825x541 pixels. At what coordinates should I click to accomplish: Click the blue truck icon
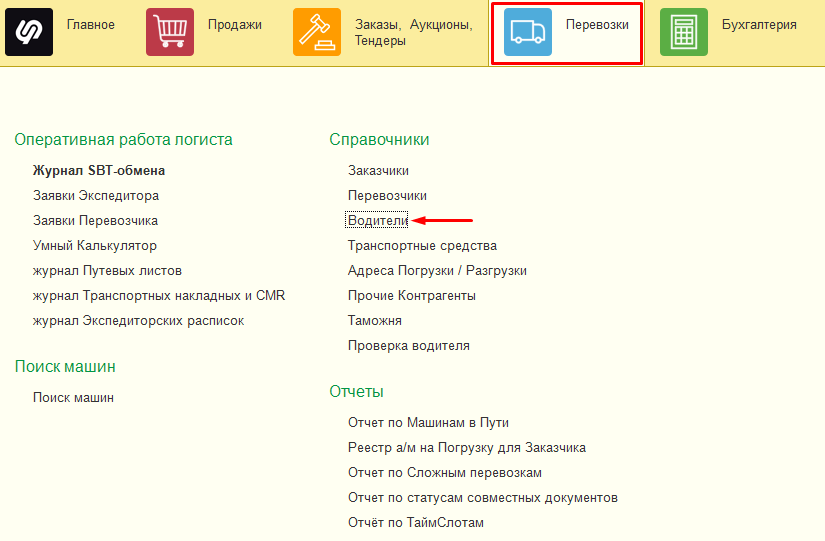[x=528, y=32]
